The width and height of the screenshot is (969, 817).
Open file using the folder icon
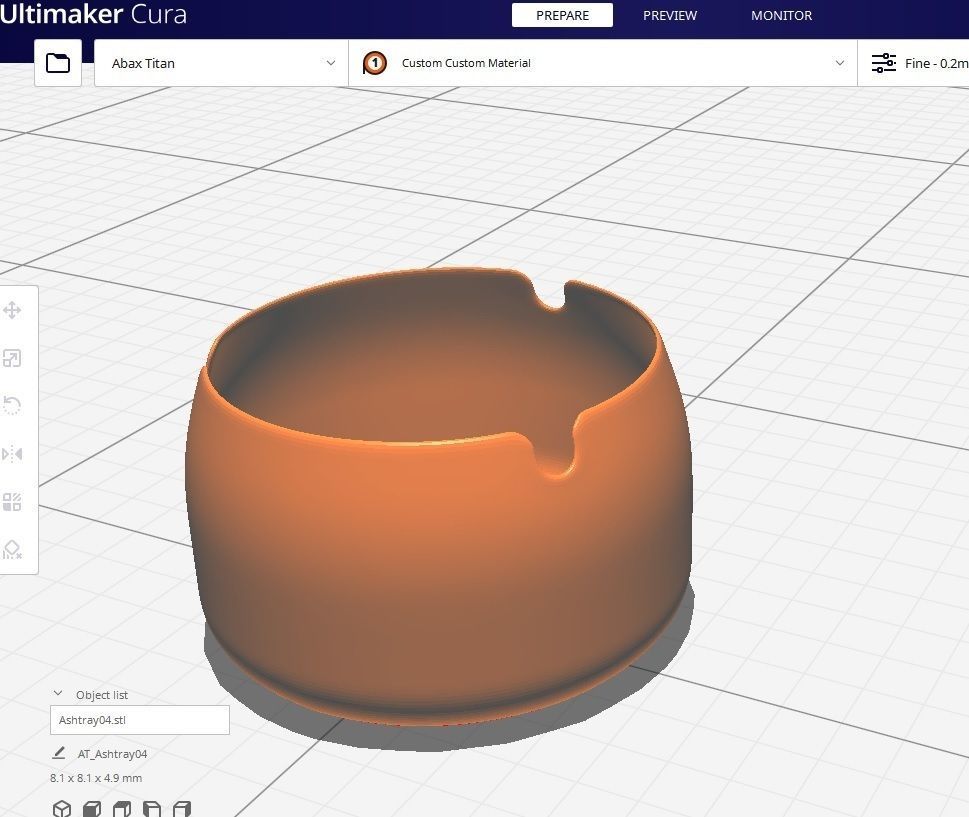[x=58, y=63]
